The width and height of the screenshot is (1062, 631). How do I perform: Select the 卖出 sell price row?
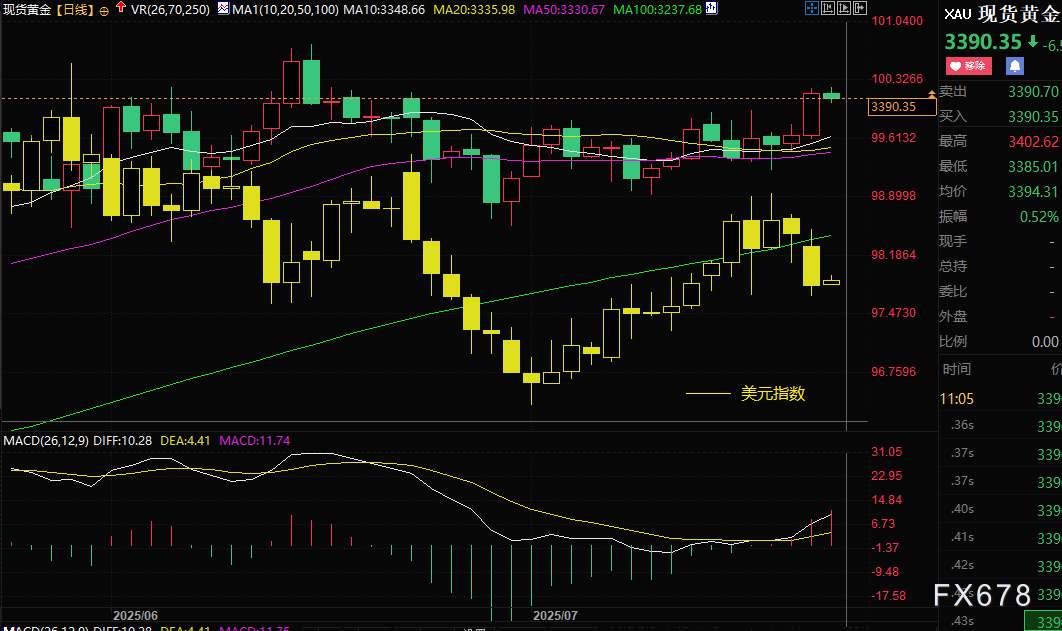tap(1000, 91)
